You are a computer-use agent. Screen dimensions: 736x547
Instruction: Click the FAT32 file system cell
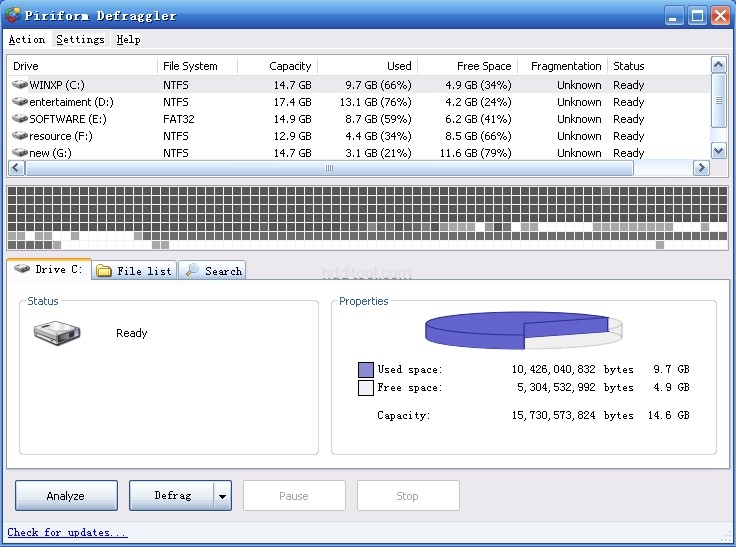click(x=179, y=119)
